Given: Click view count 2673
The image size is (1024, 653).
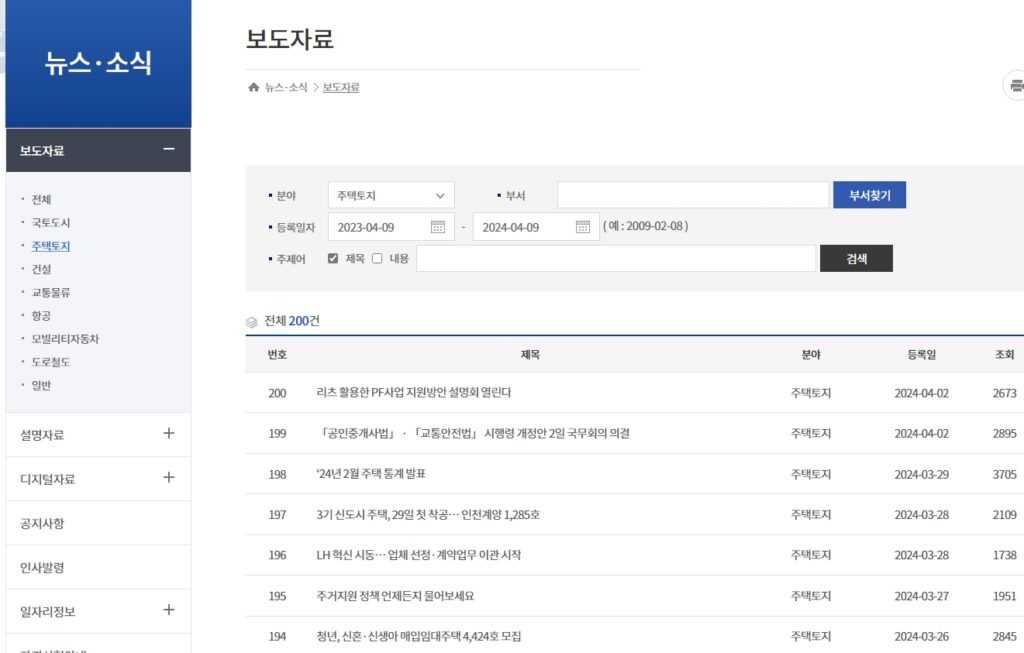Looking at the screenshot, I should point(1004,393).
